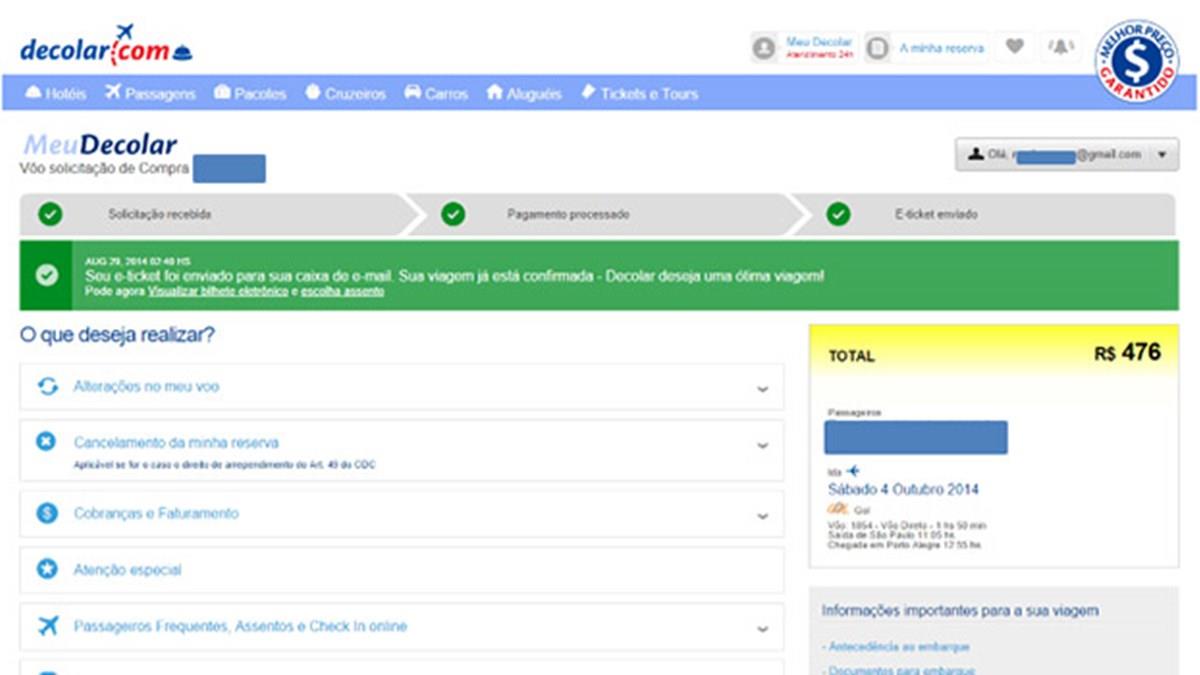1200x675 pixels.
Task: Click the Cobranças dollar sign icon
Action: pos(46,513)
